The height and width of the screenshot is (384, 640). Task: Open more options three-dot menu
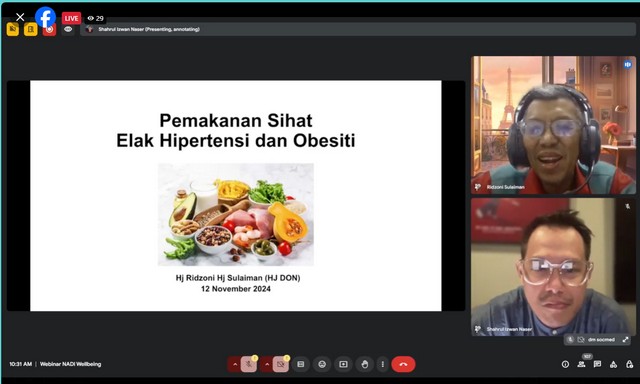coord(382,364)
